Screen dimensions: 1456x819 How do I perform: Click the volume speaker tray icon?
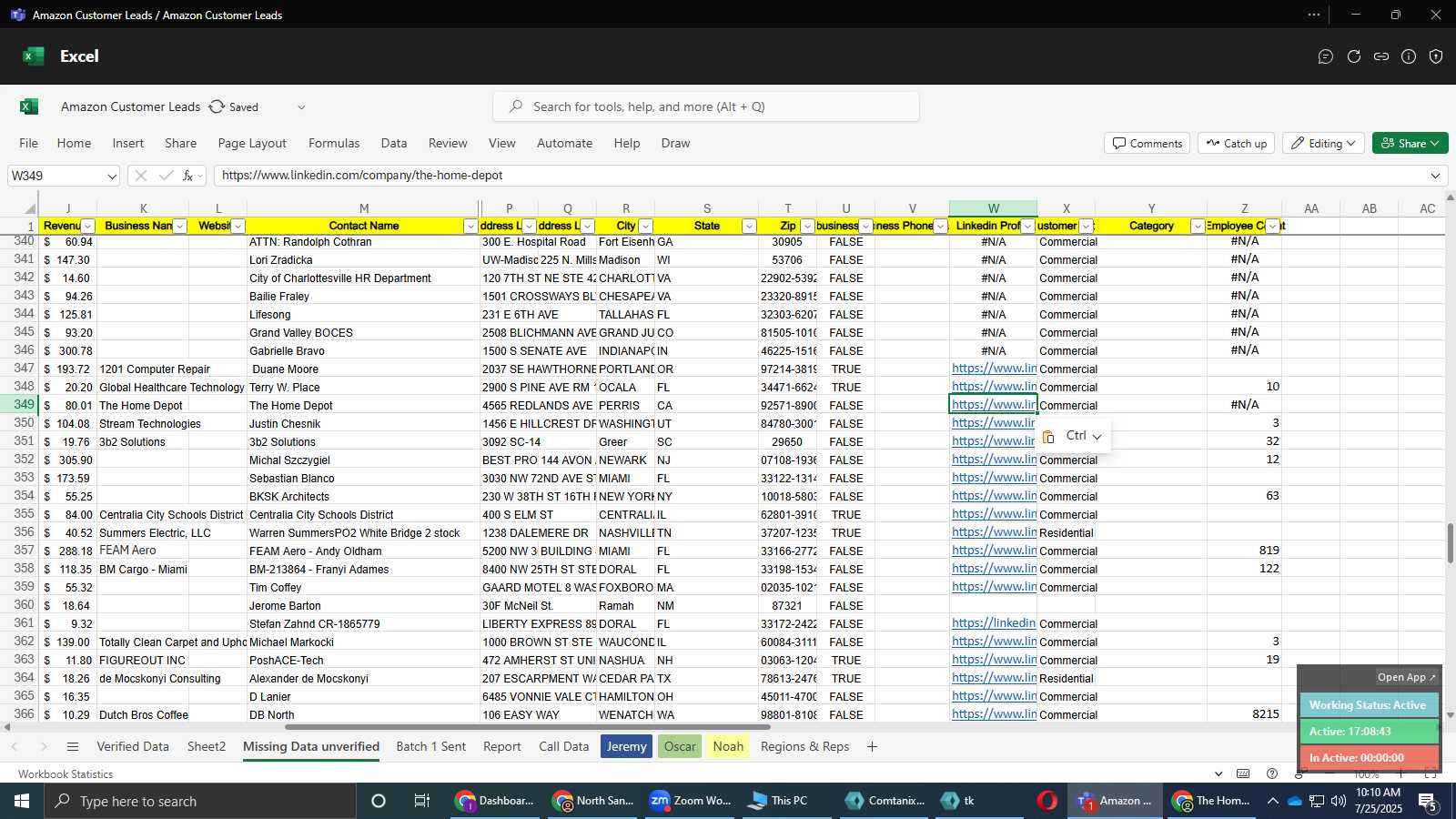pyautogui.click(x=1338, y=801)
